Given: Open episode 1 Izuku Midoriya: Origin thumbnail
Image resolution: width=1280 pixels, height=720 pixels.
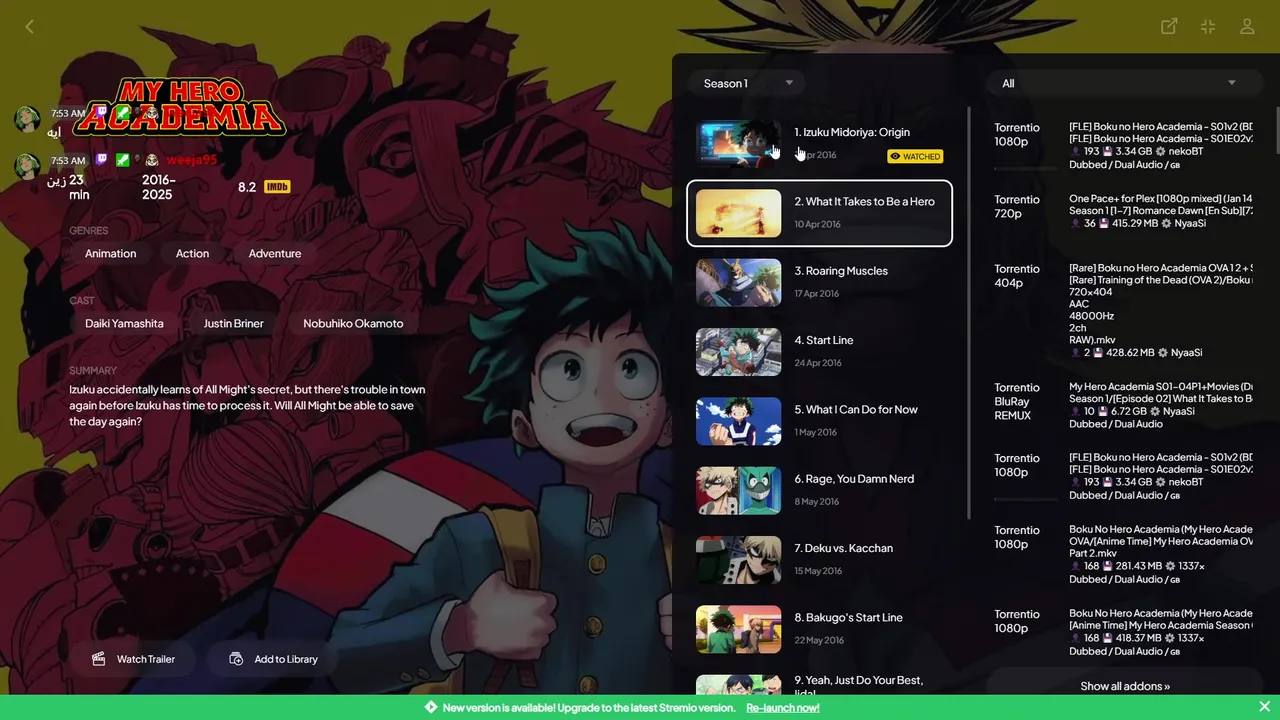Looking at the screenshot, I should (x=738, y=144).
